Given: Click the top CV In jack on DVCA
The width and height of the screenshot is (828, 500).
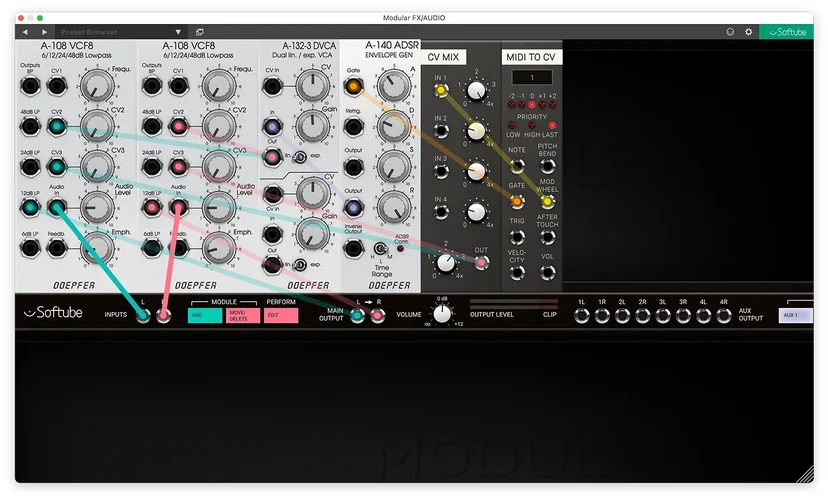Looking at the screenshot, I should point(272,86).
